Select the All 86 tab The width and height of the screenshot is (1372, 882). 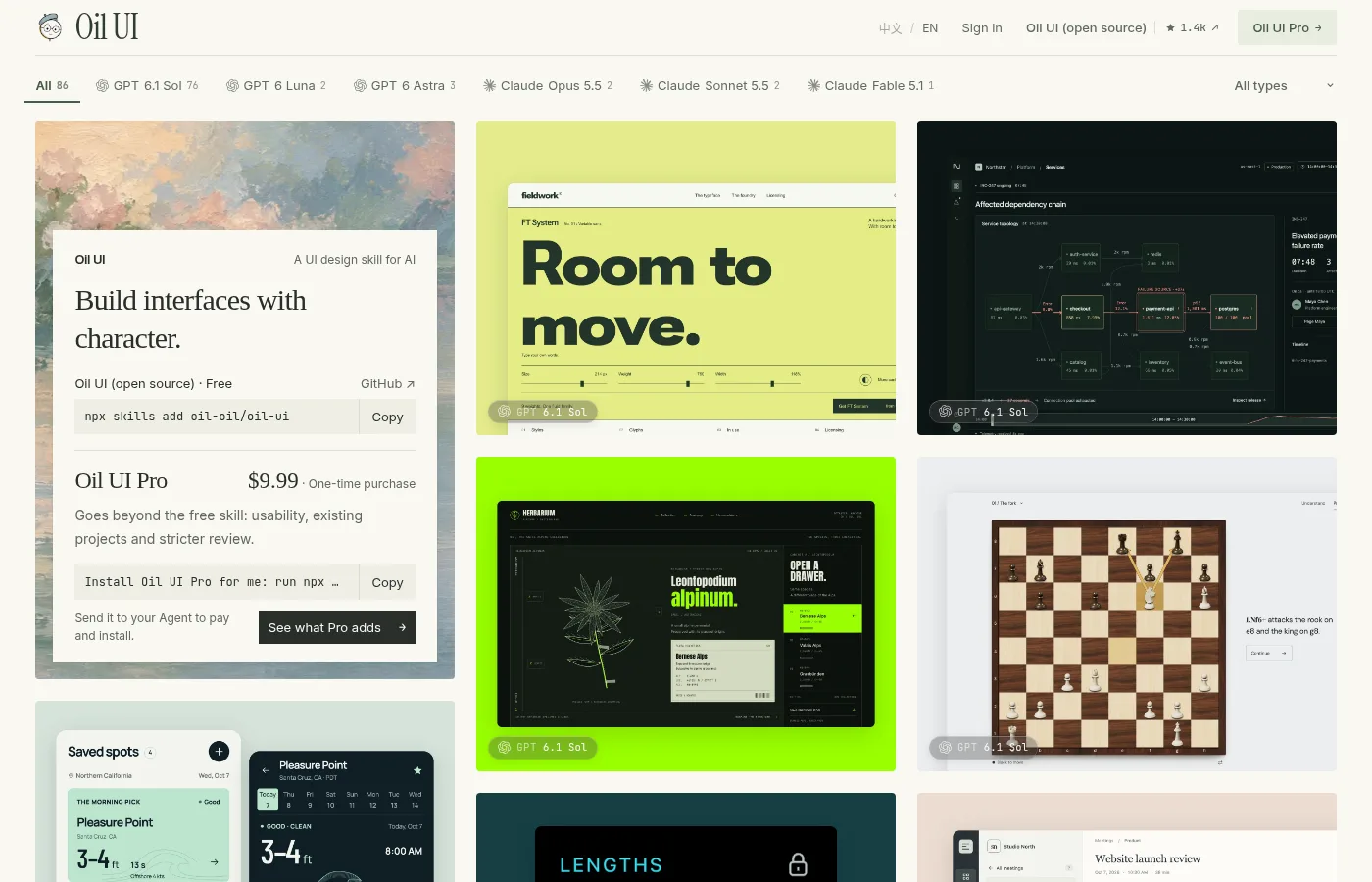(x=52, y=86)
